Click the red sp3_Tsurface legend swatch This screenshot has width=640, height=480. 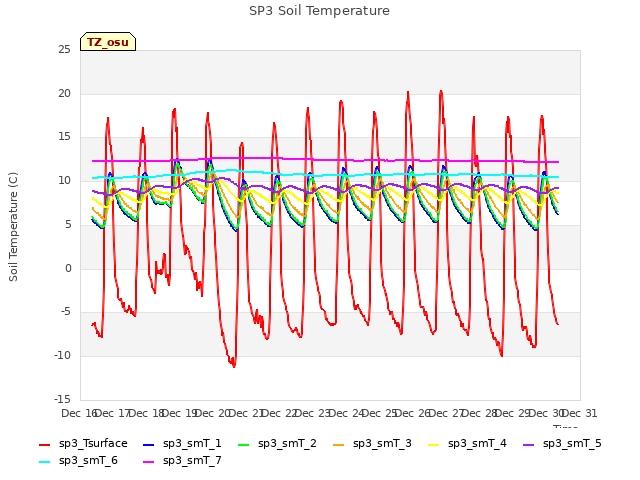tap(44, 444)
